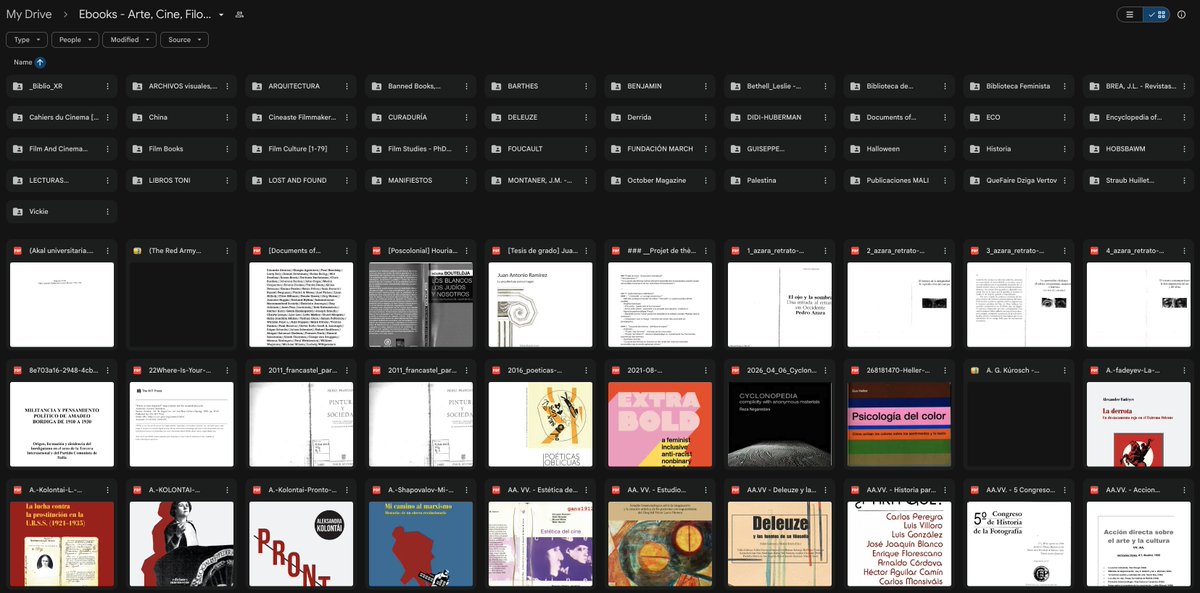This screenshot has height=593, width=1200.
Task: Open the Psicología del color thumbnail
Action: click(899, 424)
